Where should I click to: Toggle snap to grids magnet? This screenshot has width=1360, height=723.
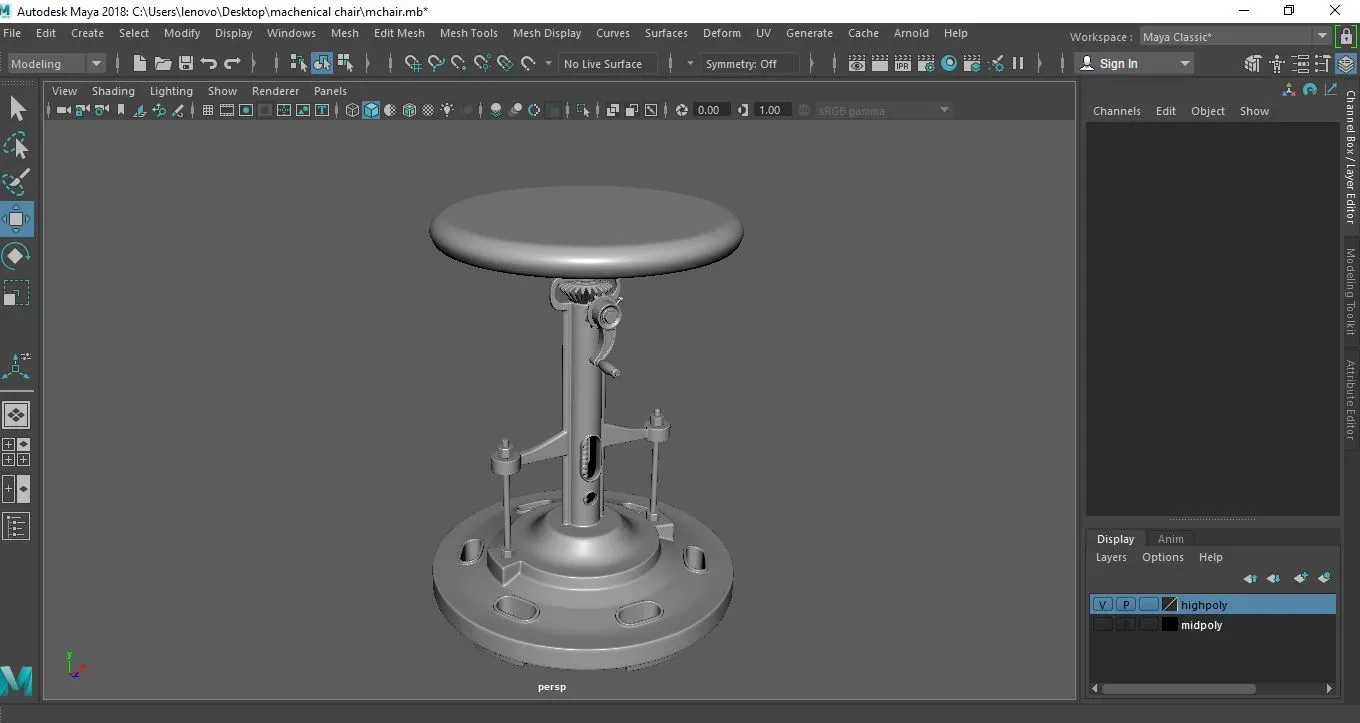point(413,63)
